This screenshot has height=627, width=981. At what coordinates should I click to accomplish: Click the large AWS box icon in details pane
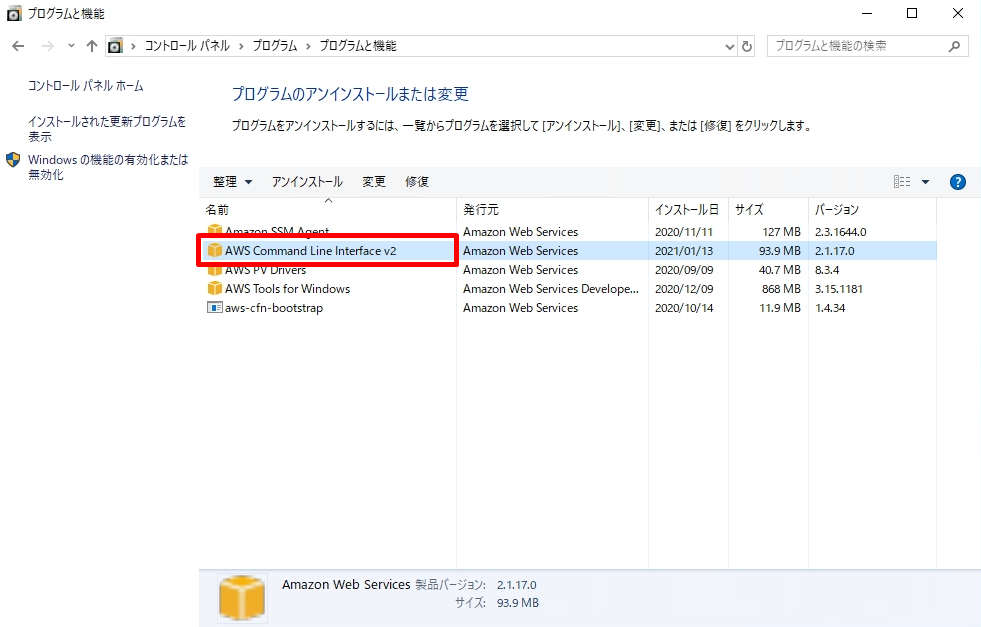[x=242, y=598]
